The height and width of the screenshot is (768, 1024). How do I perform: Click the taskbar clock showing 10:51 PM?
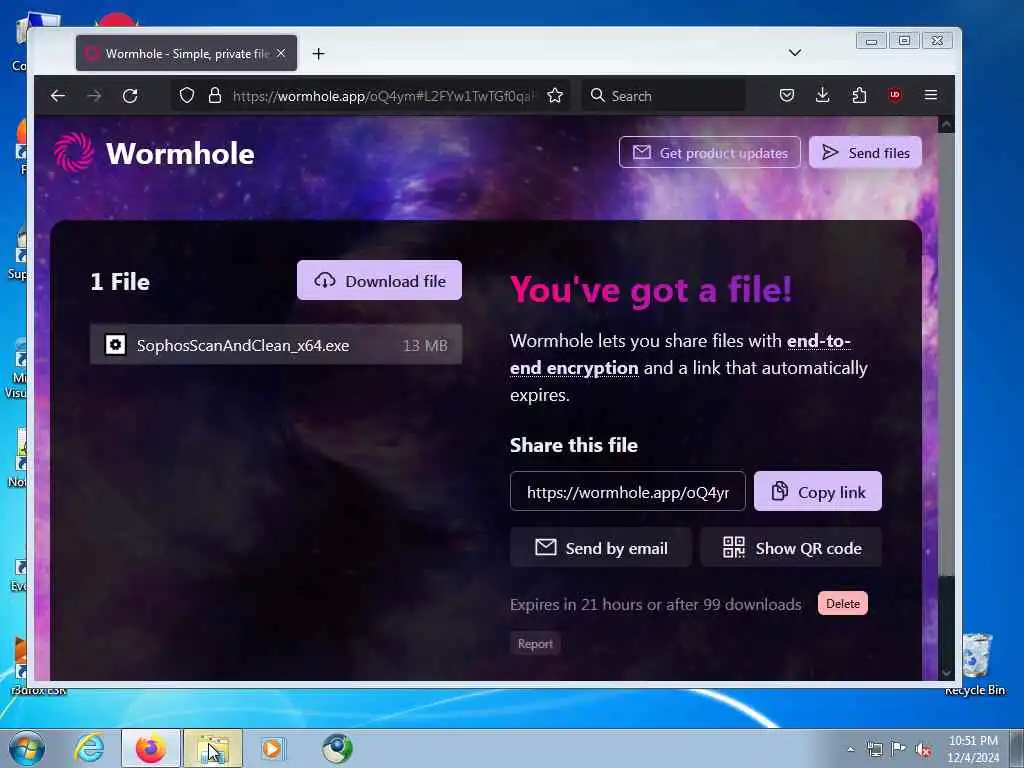click(973, 749)
